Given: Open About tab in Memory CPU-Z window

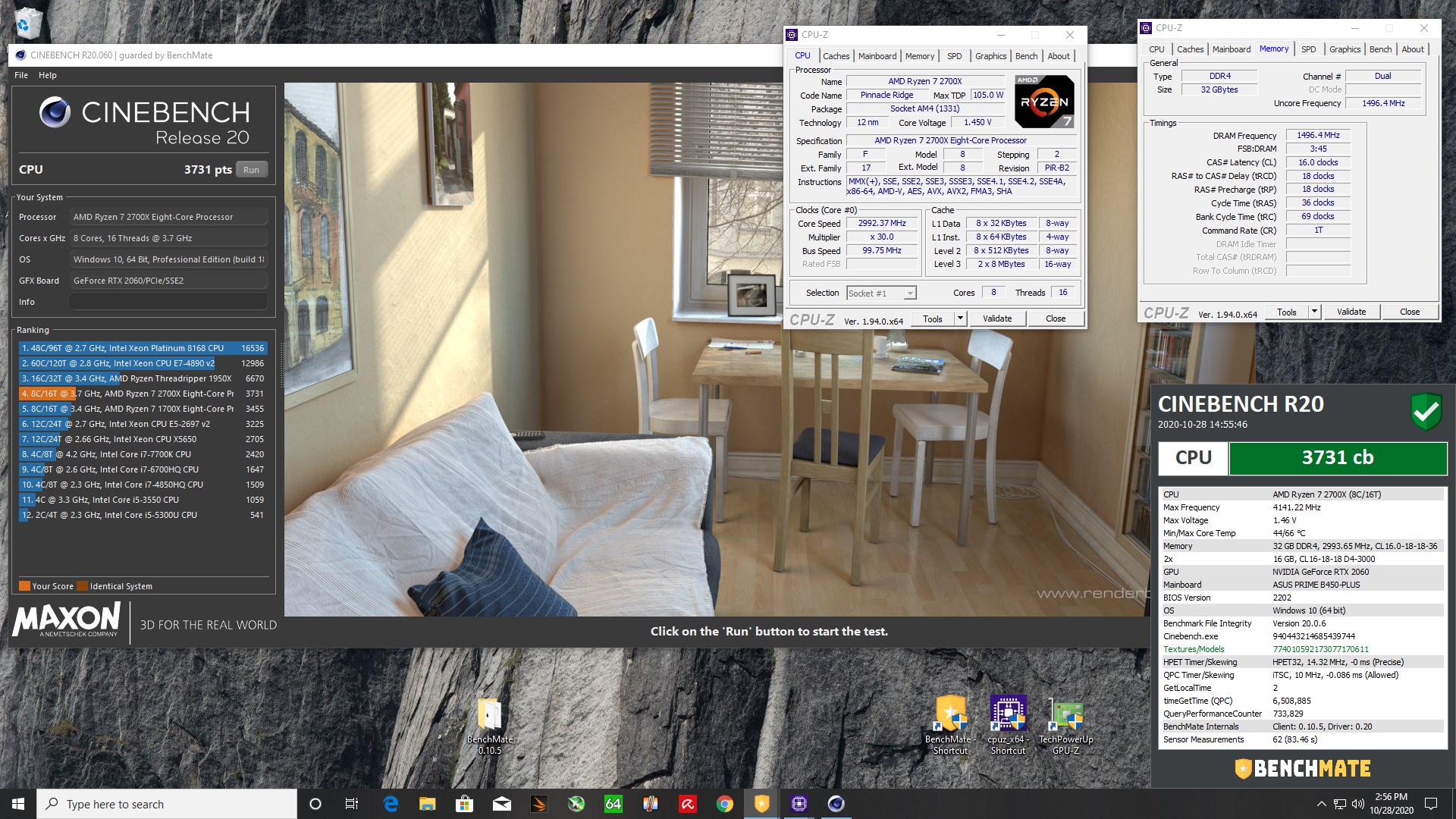Looking at the screenshot, I should pos(1412,49).
